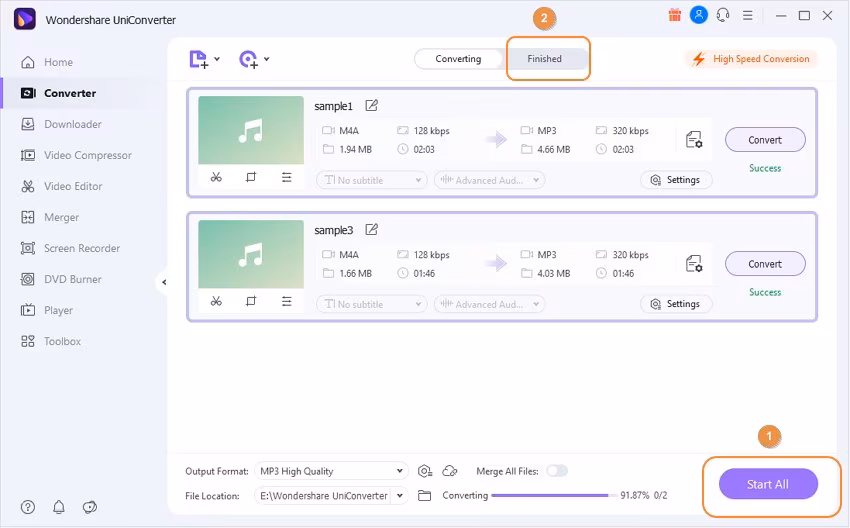Rename sample3 using the edit icon
The width and height of the screenshot is (850, 528).
point(371,230)
